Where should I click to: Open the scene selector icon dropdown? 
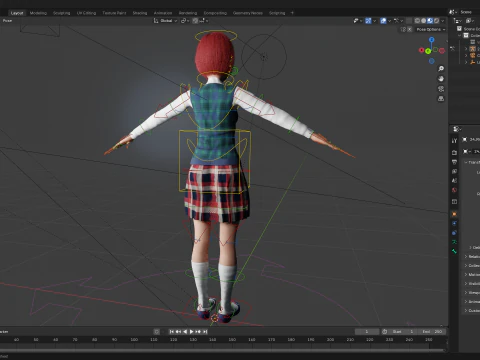(453, 12)
